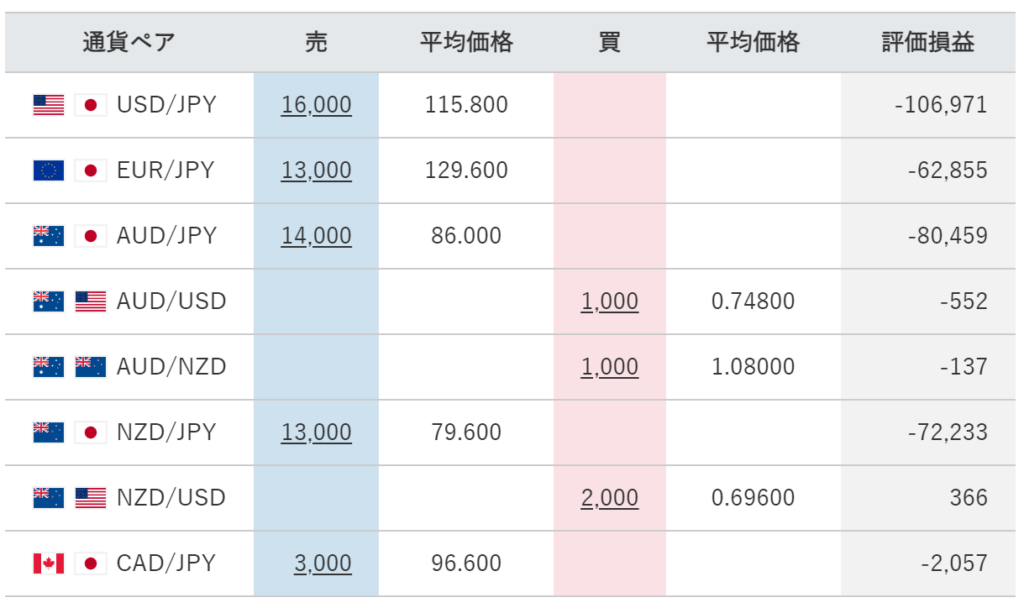Click the US flag in USD/JPY row
The width and height of the screenshot is (1024, 608).
(x=48, y=105)
